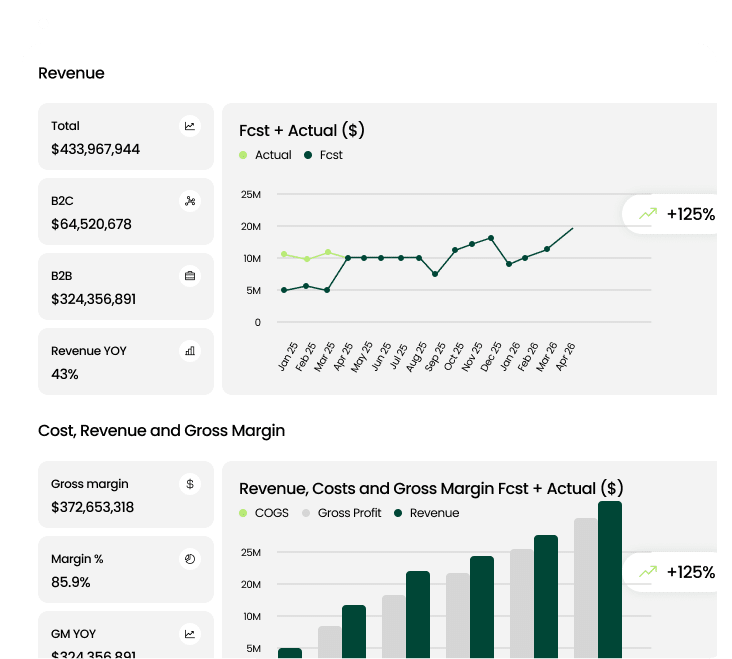This screenshot has height=659, width=732.
Task: Click the upward trend arrow in revenue +125% badge
Action: tap(648, 214)
